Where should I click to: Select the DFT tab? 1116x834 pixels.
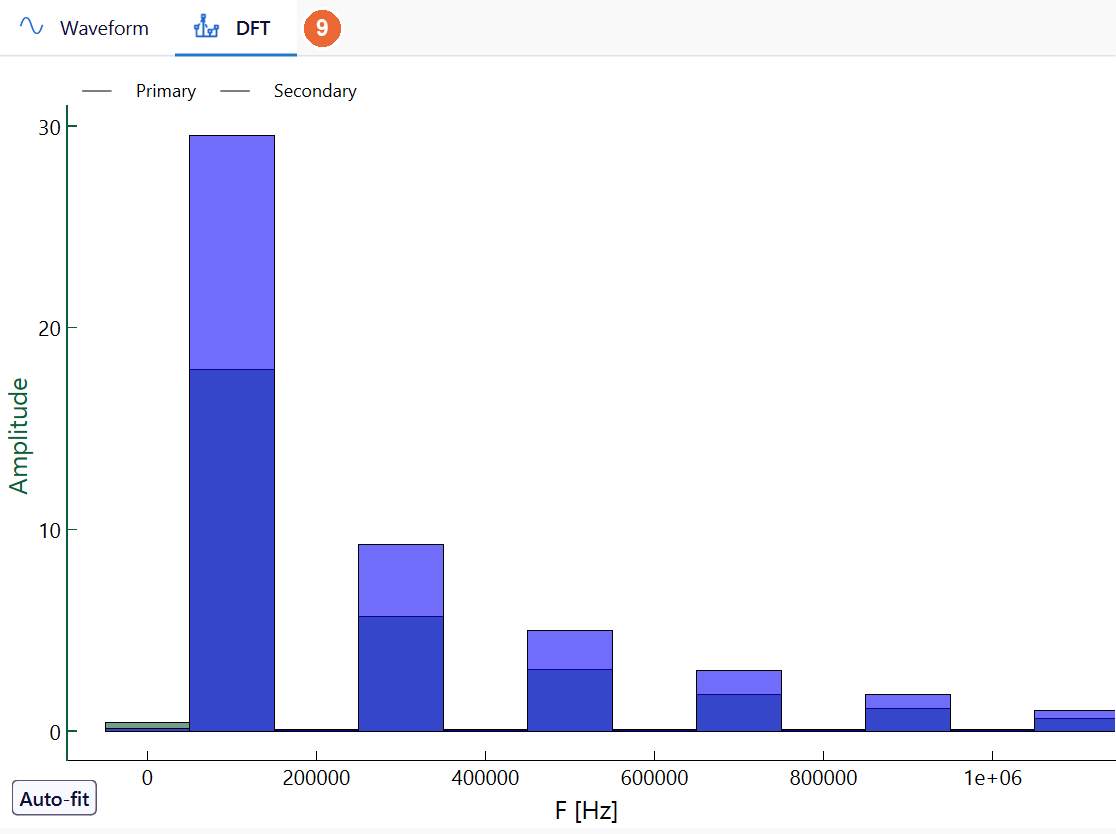click(236, 28)
